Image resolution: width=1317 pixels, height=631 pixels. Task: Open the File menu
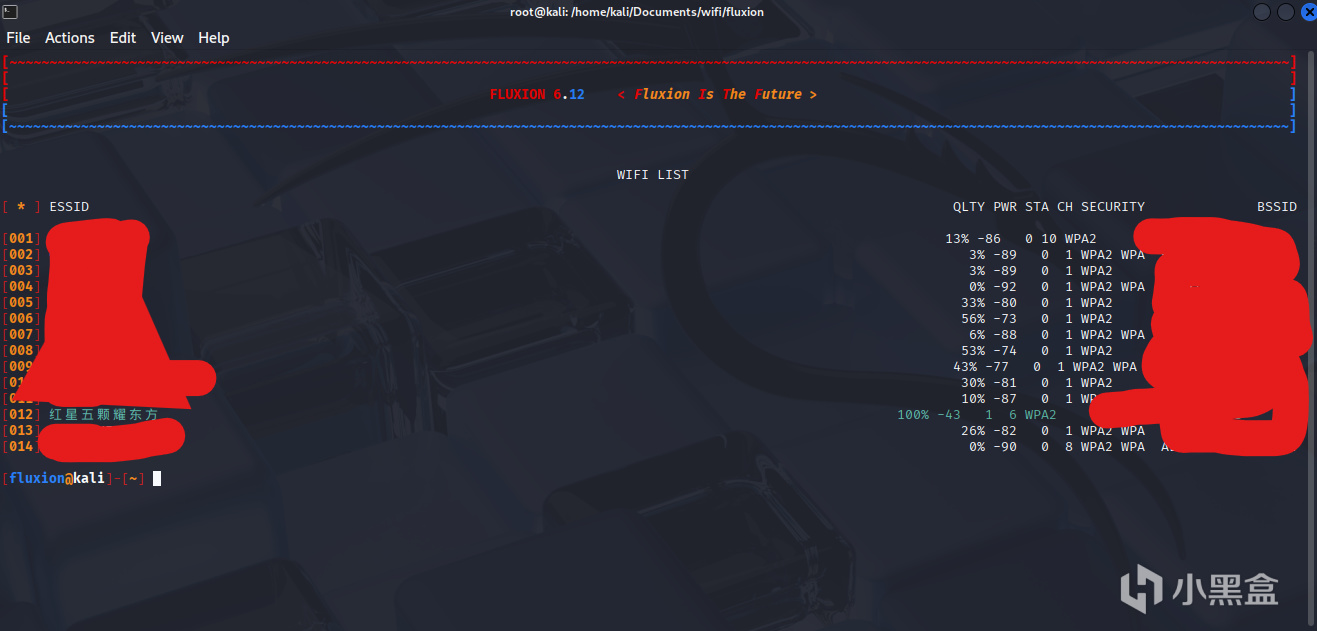click(x=18, y=38)
